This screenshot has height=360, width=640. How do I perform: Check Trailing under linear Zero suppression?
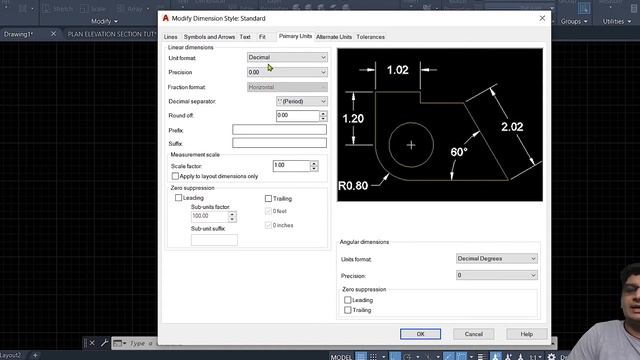pyautogui.click(x=268, y=198)
